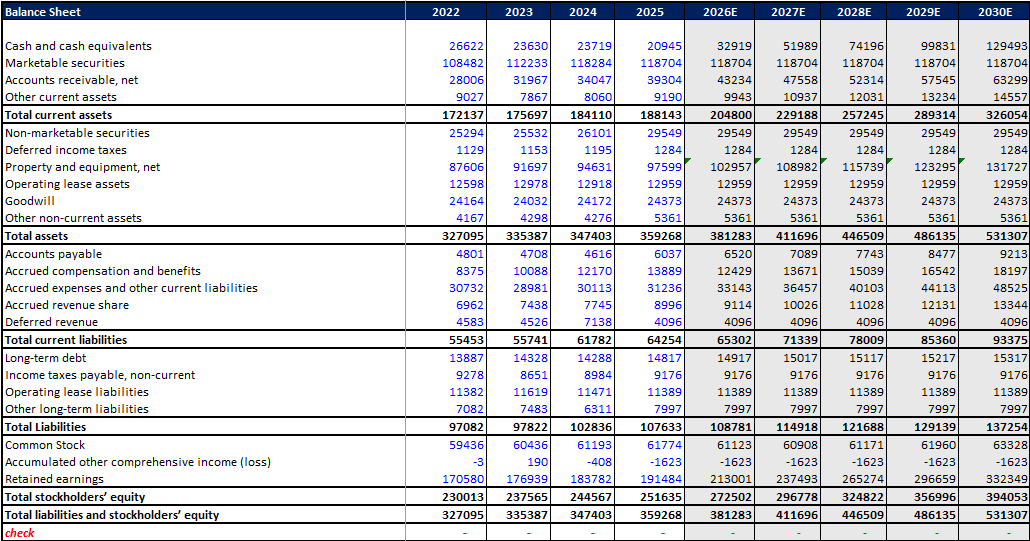Select the Other non-current assets label

click(x=73, y=218)
